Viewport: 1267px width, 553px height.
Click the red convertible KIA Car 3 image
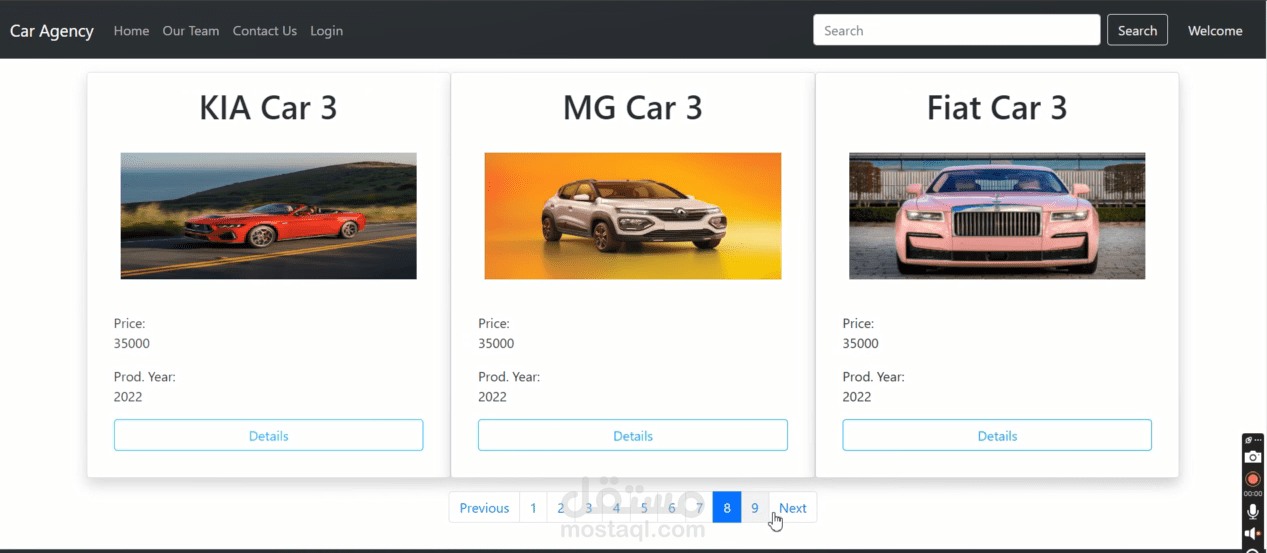click(x=268, y=216)
